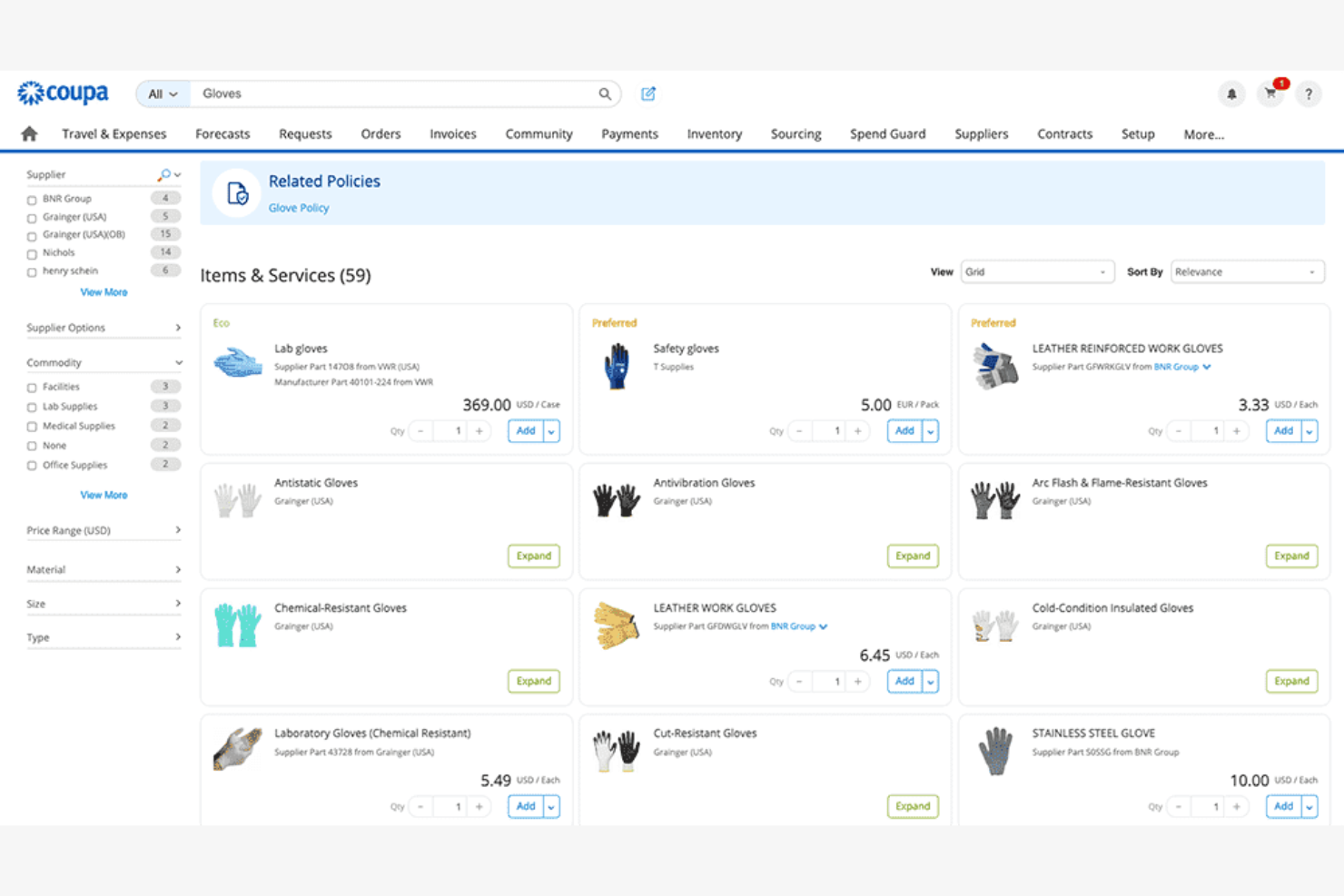Open the write request edit icon
Image resolution: width=1344 pixels, height=896 pixels.
(648, 94)
